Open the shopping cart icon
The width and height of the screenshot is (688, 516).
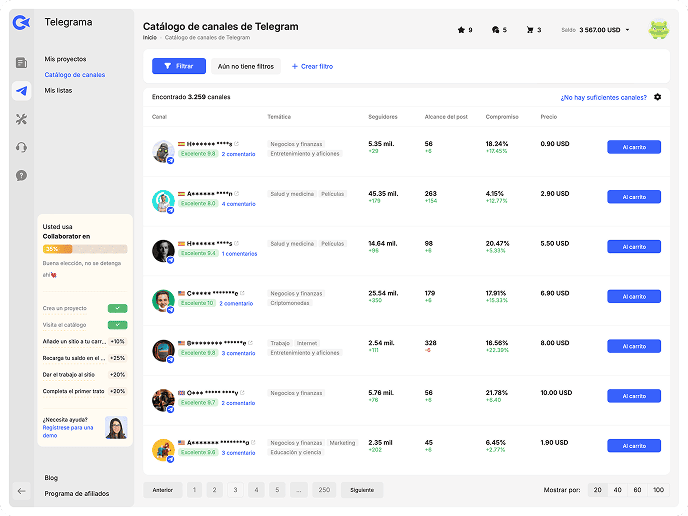pyautogui.click(x=530, y=30)
